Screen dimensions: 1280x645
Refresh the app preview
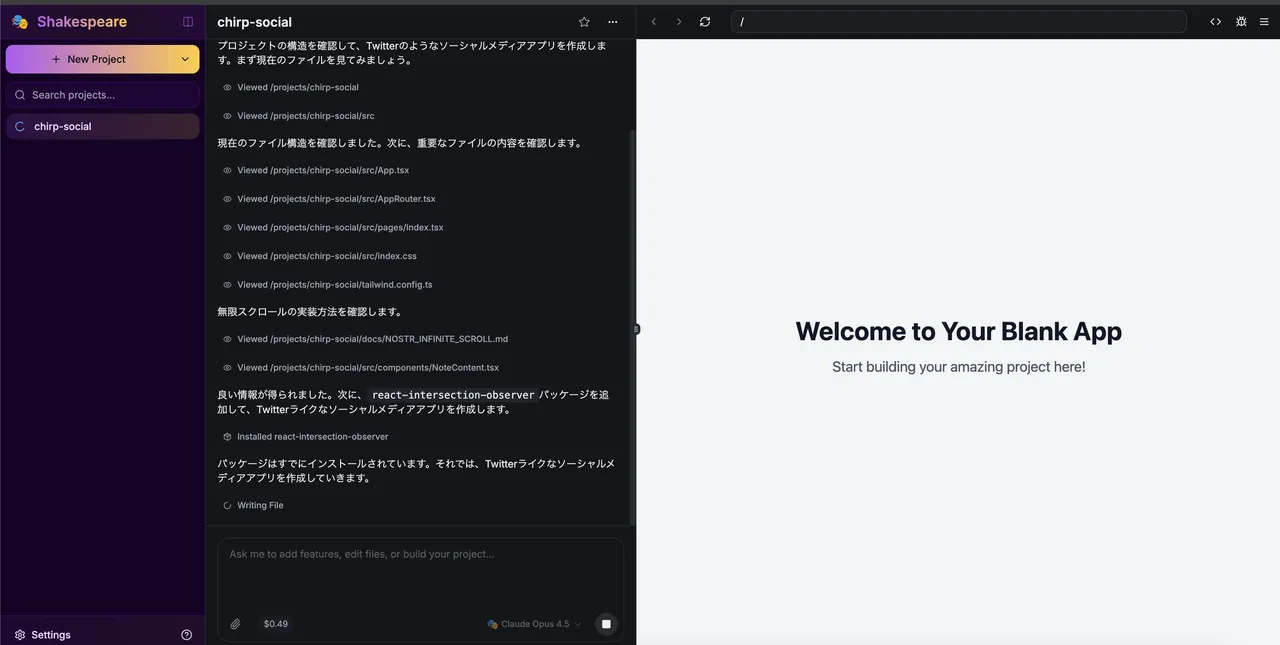click(705, 22)
